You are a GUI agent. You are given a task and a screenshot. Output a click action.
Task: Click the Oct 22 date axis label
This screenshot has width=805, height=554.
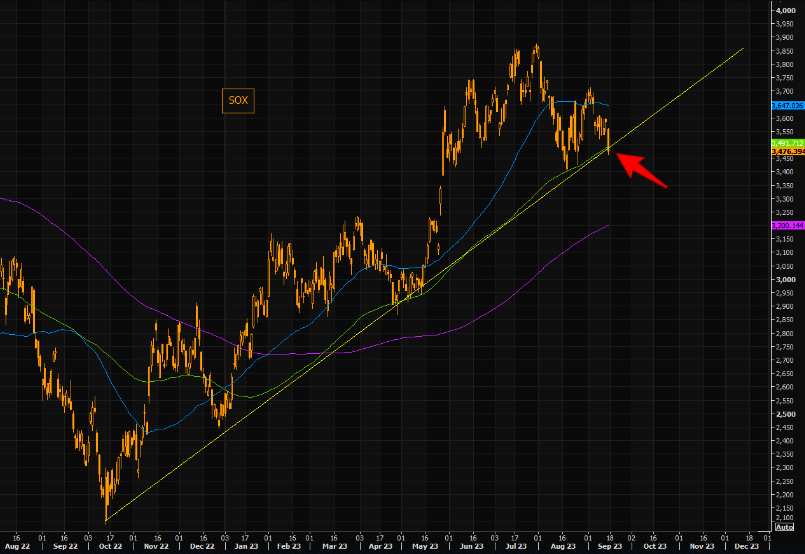pyautogui.click(x=110, y=547)
